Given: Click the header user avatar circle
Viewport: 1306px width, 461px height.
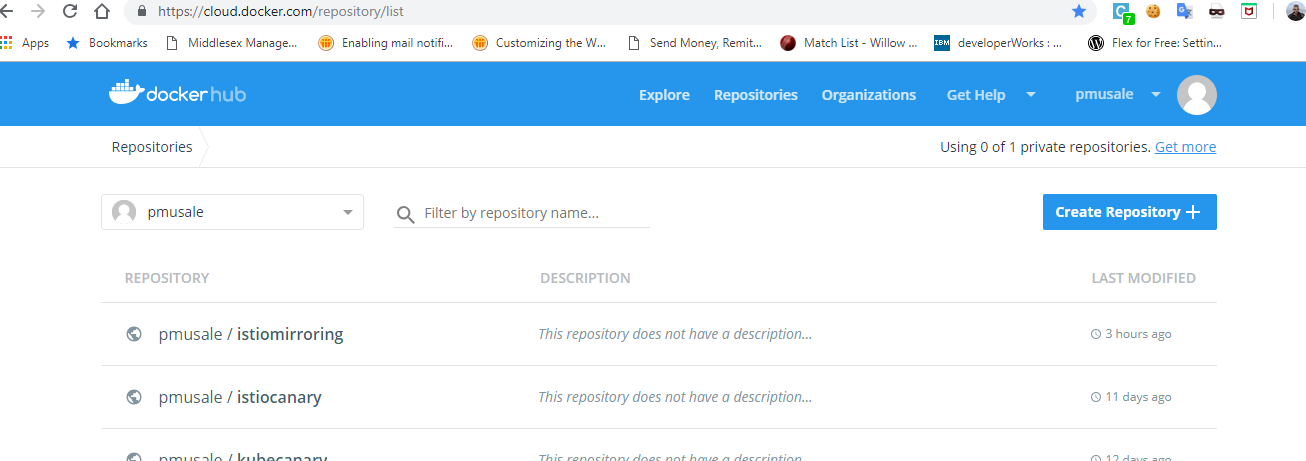Looking at the screenshot, I should click(1196, 94).
